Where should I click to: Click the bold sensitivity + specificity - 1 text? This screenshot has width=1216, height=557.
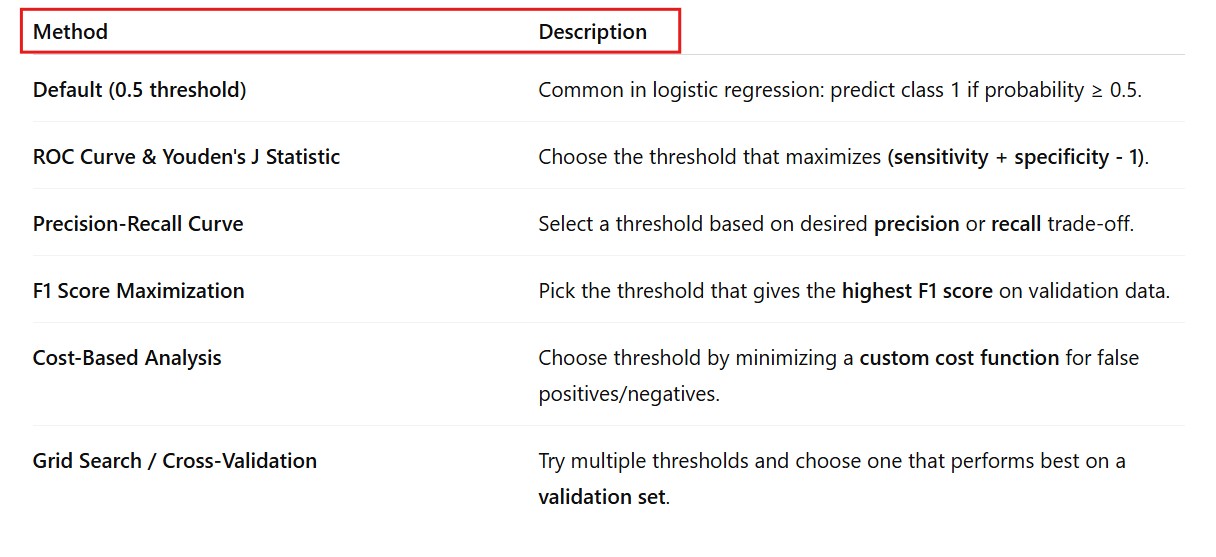[1017, 157]
